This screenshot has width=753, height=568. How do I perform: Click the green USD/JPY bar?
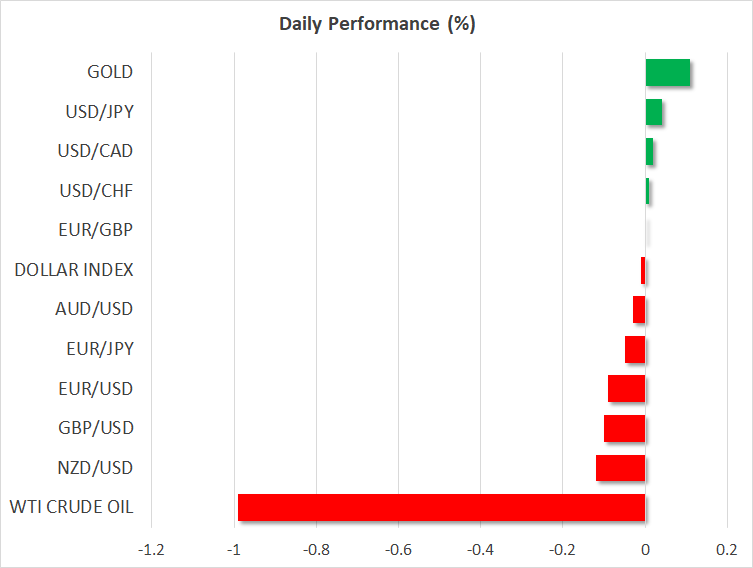(x=653, y=112)
